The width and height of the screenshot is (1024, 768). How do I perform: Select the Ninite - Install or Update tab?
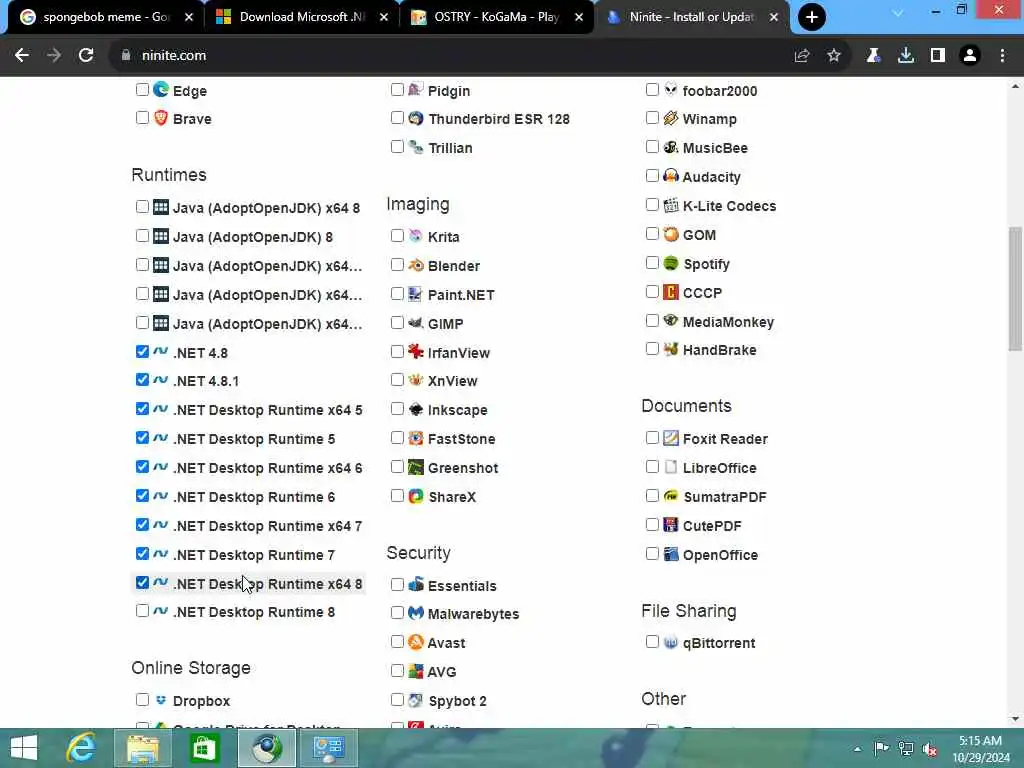tap(692, 17)
